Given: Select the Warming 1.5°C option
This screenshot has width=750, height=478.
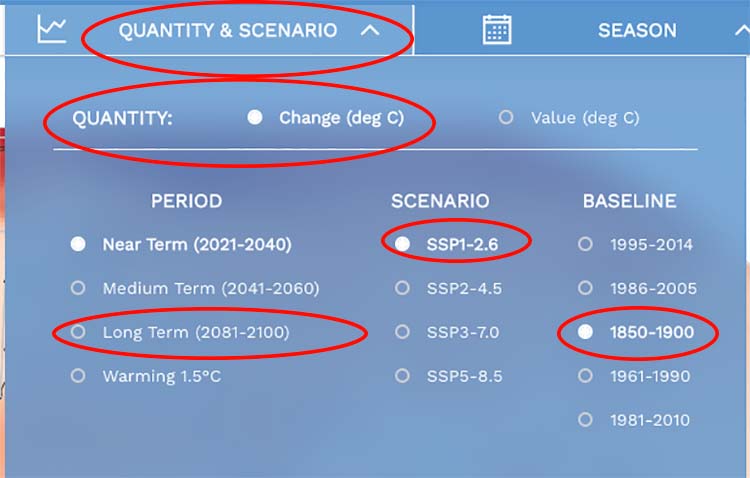Looking at the screenshot, I should click(78, 376).
